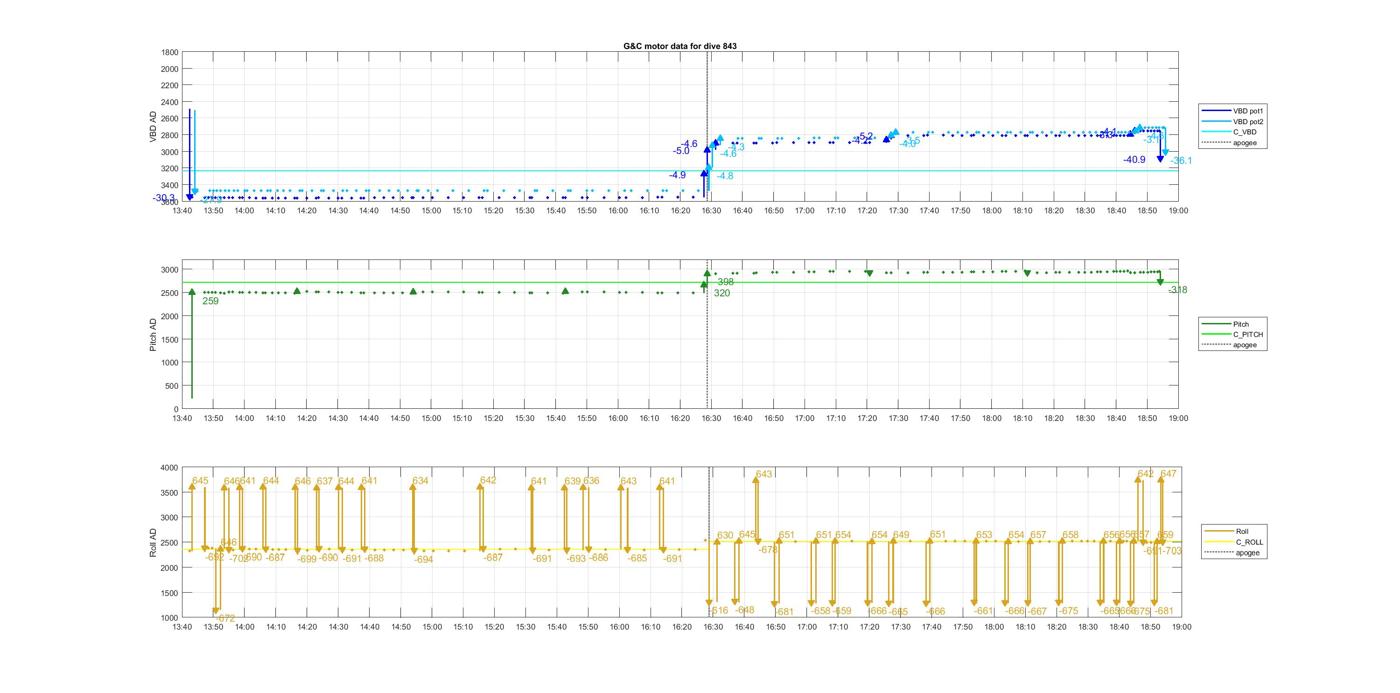1400x693 pixels.
Task: Click the "320" data label in Pitch plot
Action: click(x=721, y=294)
